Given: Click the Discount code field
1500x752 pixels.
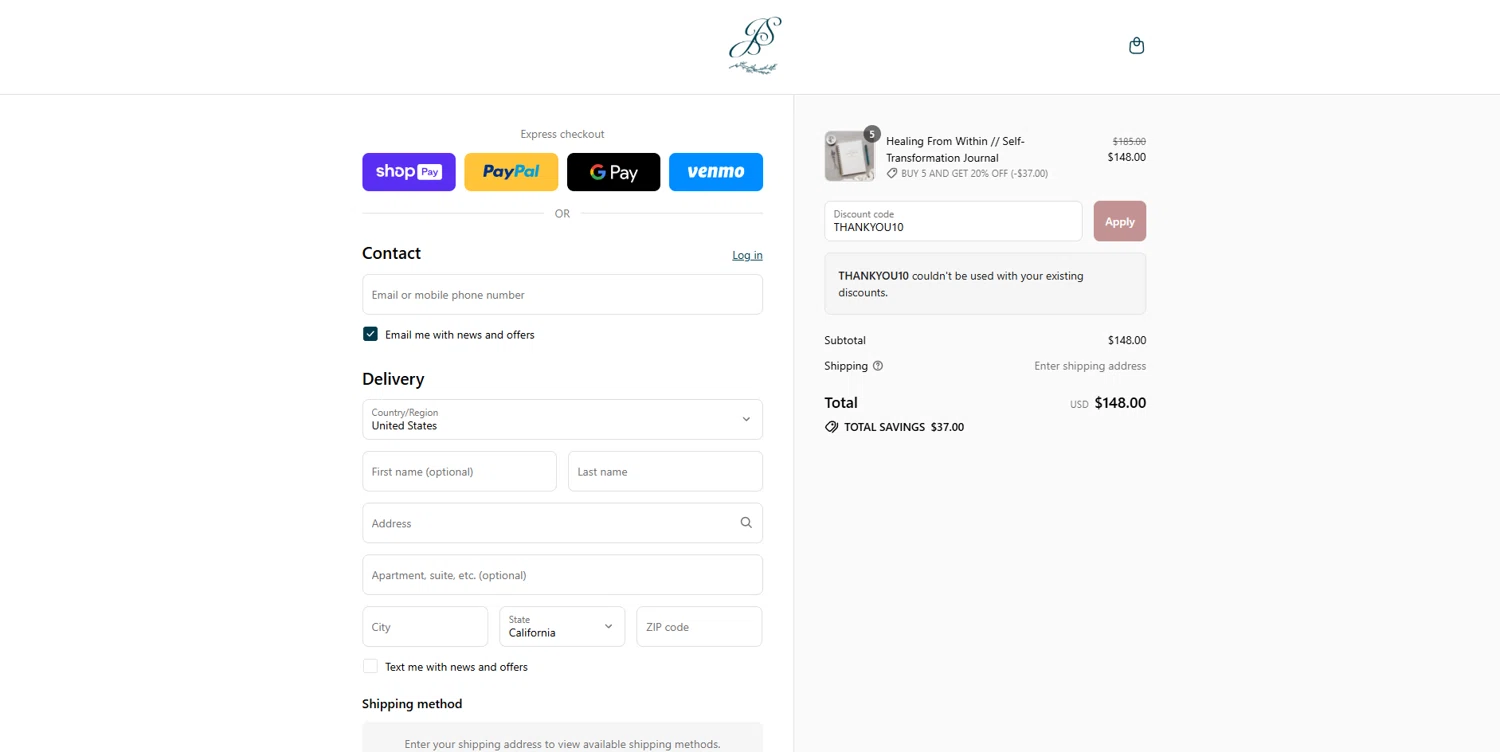Looking at the screenshot, I should [953, 221].
